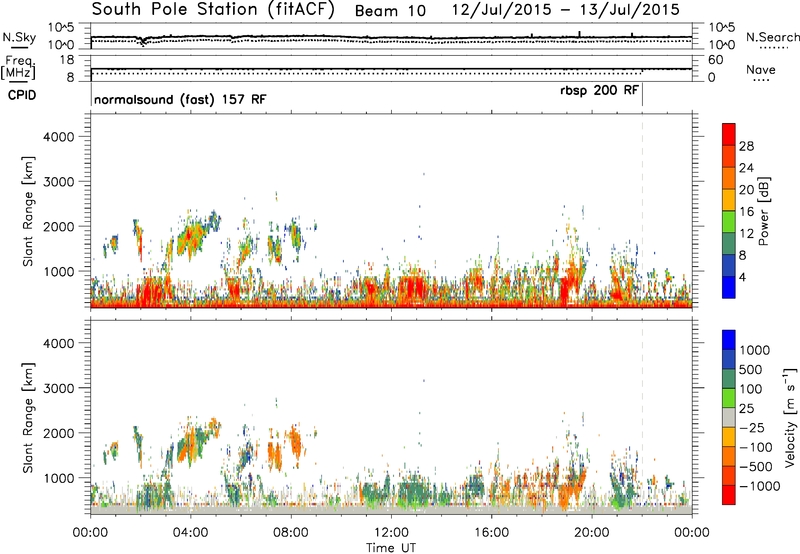Select the grey −25 to 25 Velocity colorbar segment
The height and width of the screenshot is (554, 800).
click(x=729, y=417)
